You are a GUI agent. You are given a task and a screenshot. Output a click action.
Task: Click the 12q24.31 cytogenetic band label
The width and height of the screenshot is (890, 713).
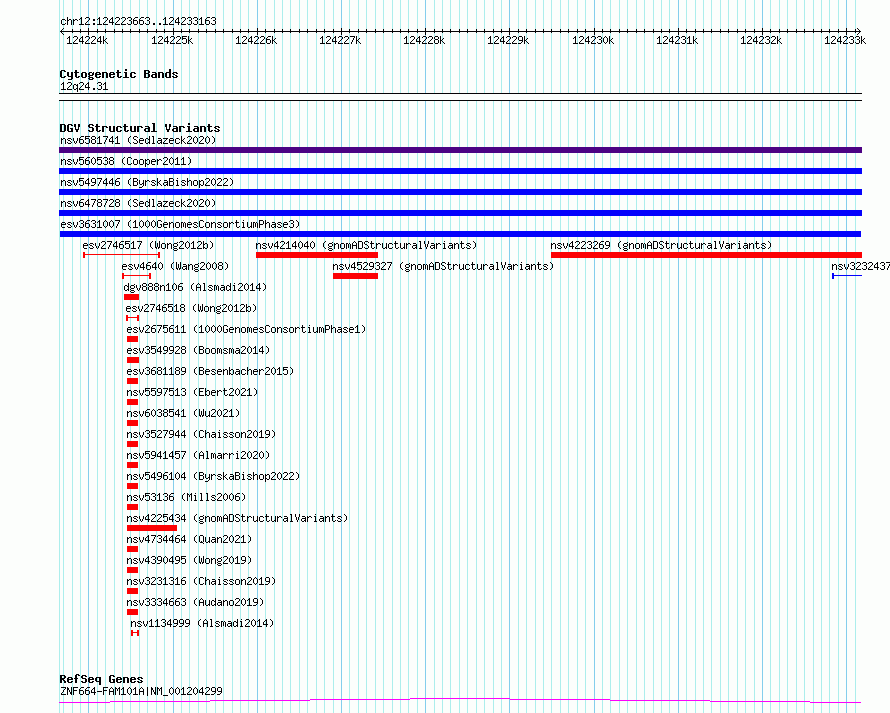[x=84, y=86]
